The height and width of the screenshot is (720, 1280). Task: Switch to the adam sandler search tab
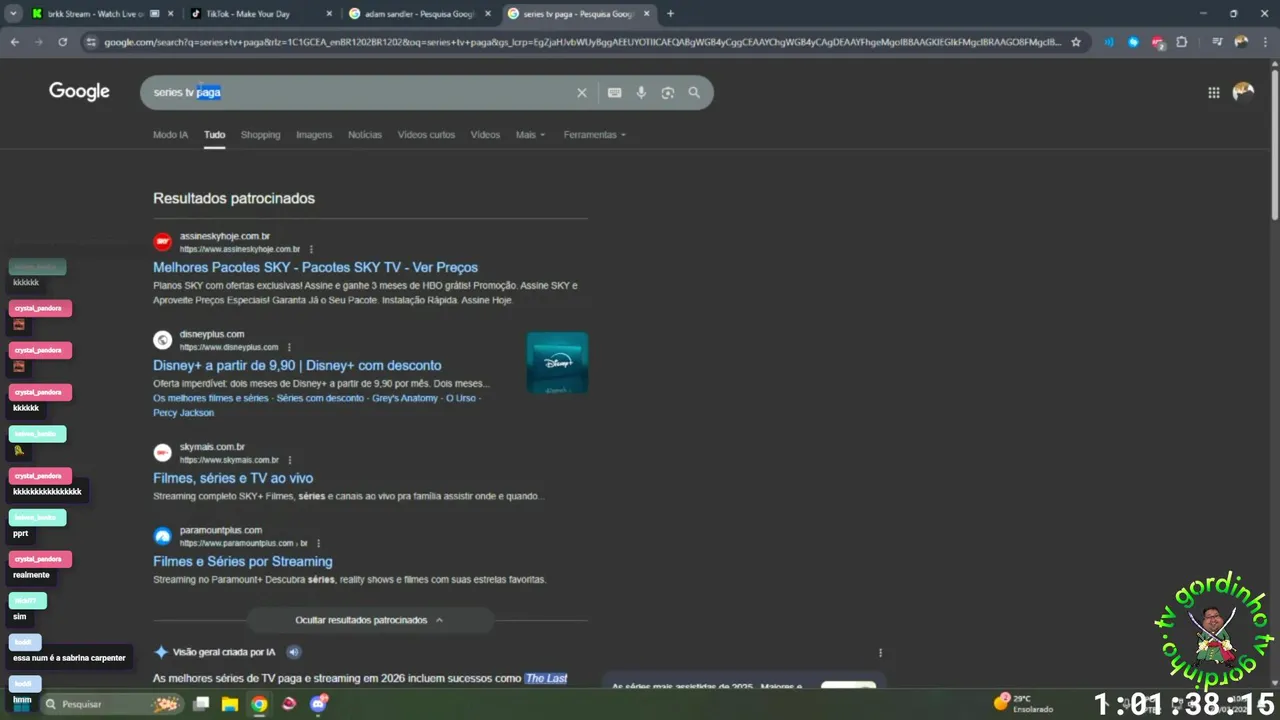point(419,14)
